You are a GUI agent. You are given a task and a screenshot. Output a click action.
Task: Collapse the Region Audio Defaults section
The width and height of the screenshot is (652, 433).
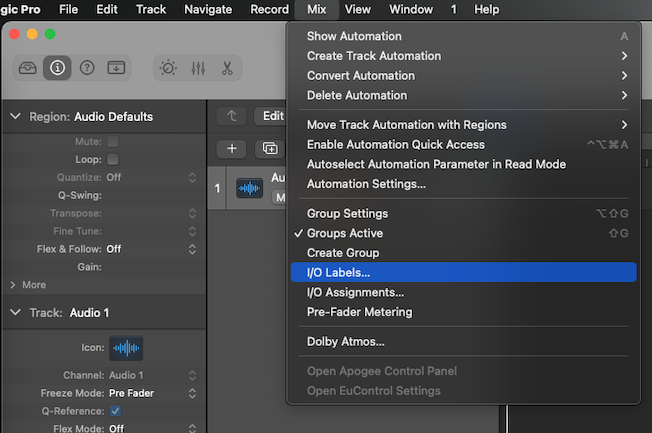click(15, 117)
